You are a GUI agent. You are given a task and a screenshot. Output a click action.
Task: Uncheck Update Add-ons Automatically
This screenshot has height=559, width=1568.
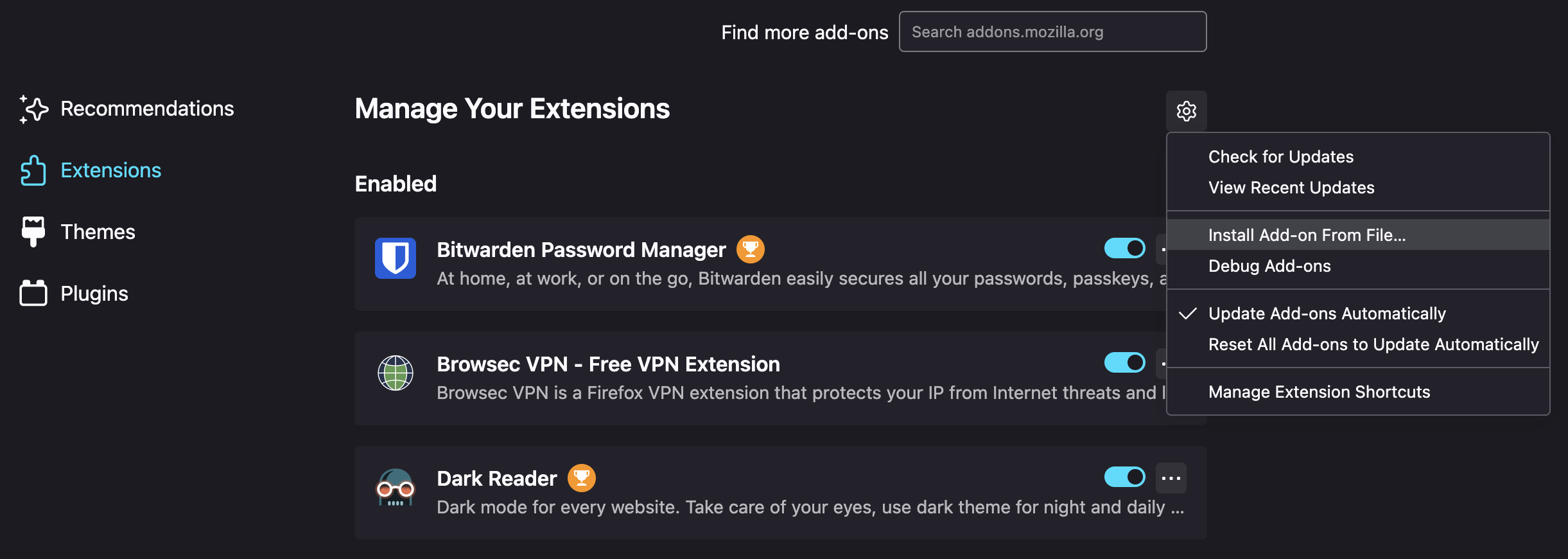1327,314
